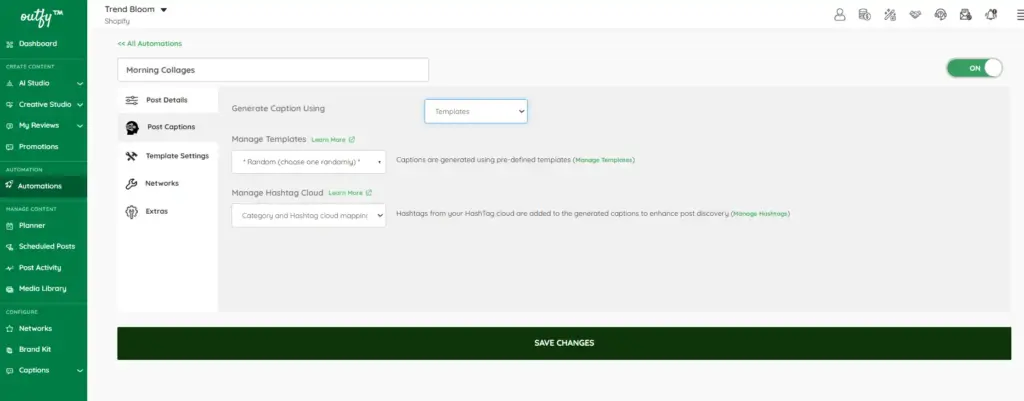This screenshot has width=1024, height=401.
Task: Click the Outfy logo
Action: pos(42,16)
